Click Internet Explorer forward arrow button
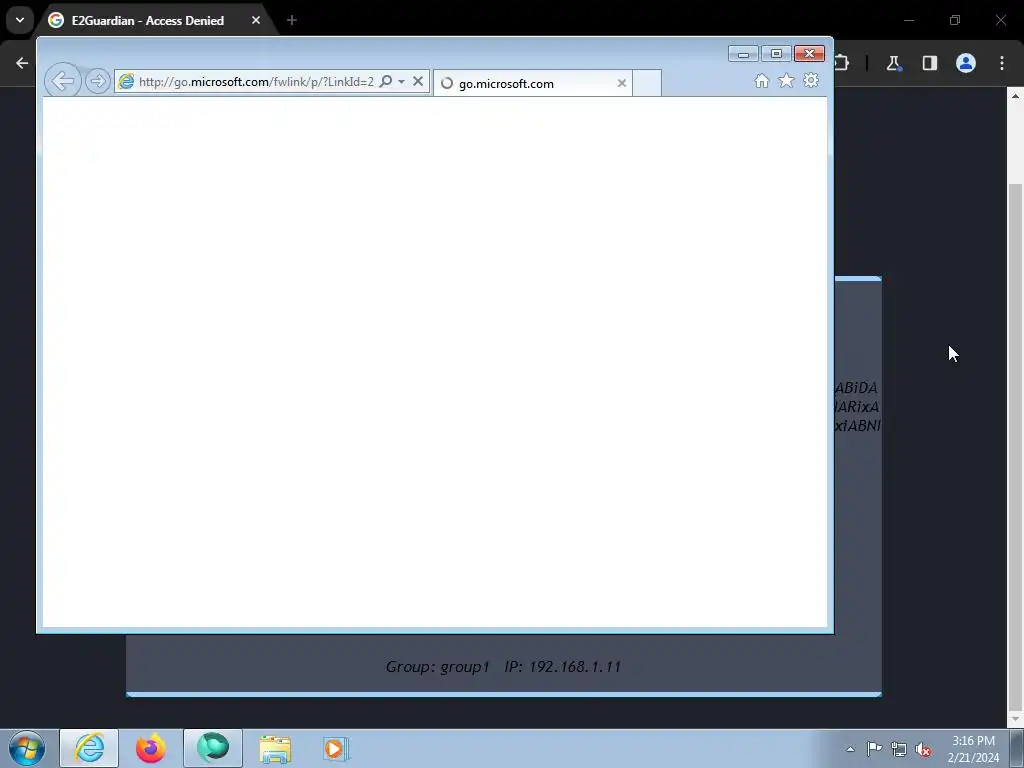The height and width of the screenshot is (768, 1024). pos(97,82)
